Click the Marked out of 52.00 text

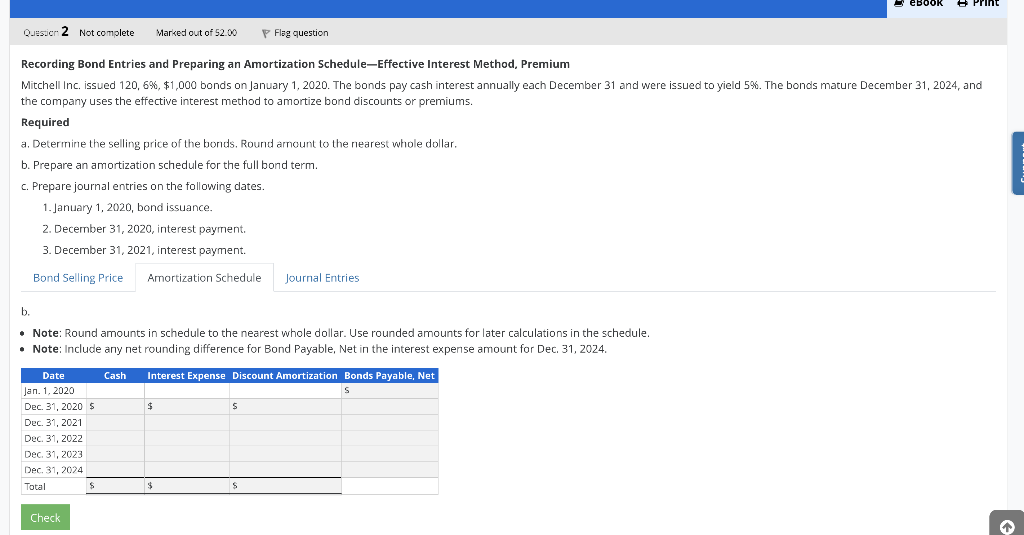click(x=197, y=33)
